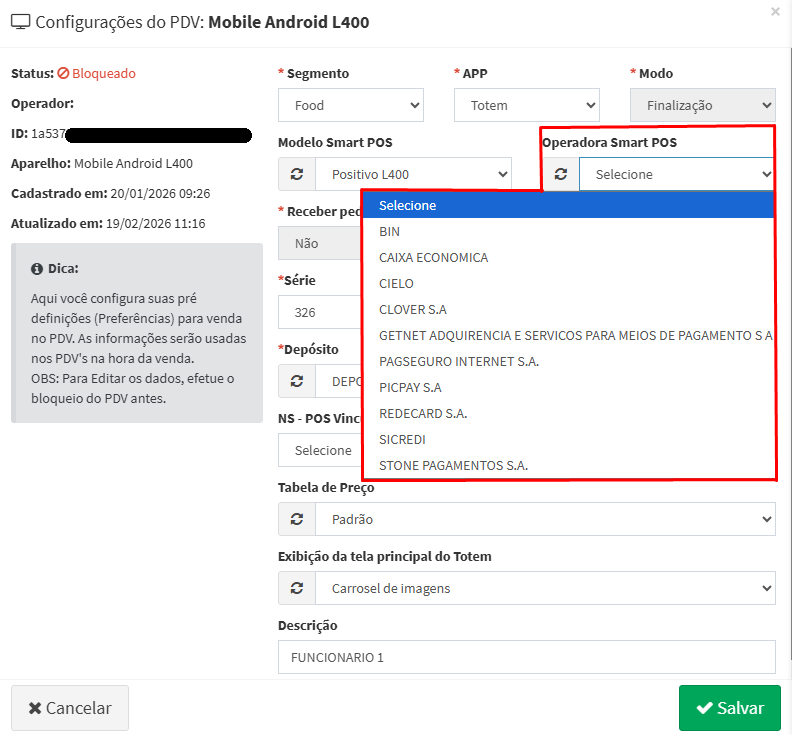Screen dimensions: 792x735
Task: Click the Descrição field with FUNCIONARIO 1
Action: tap(526, 657)
